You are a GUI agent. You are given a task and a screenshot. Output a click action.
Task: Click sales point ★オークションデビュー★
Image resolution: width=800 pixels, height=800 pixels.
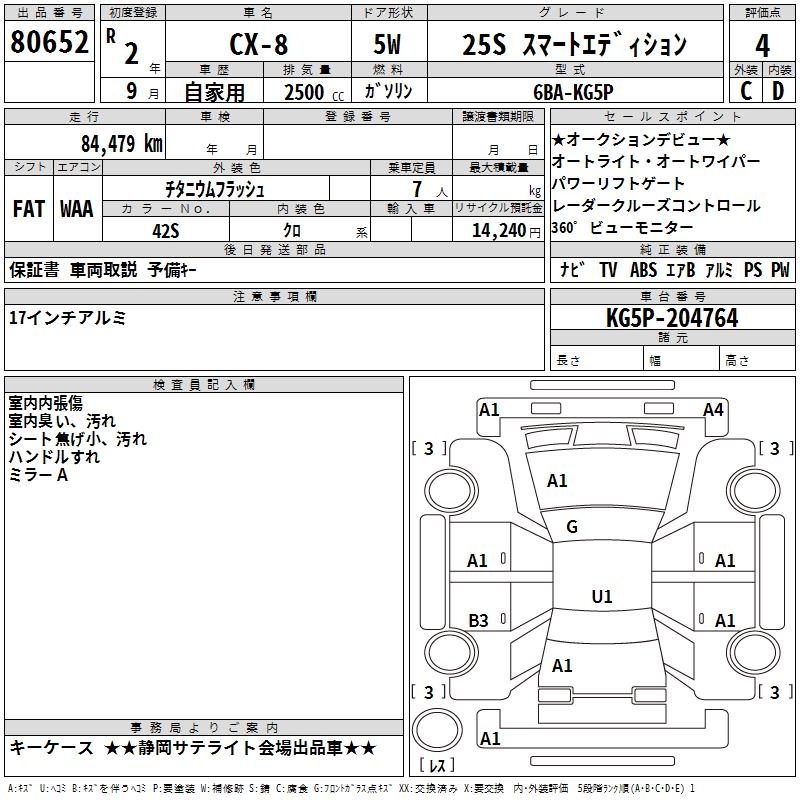[x=641, y=139]
